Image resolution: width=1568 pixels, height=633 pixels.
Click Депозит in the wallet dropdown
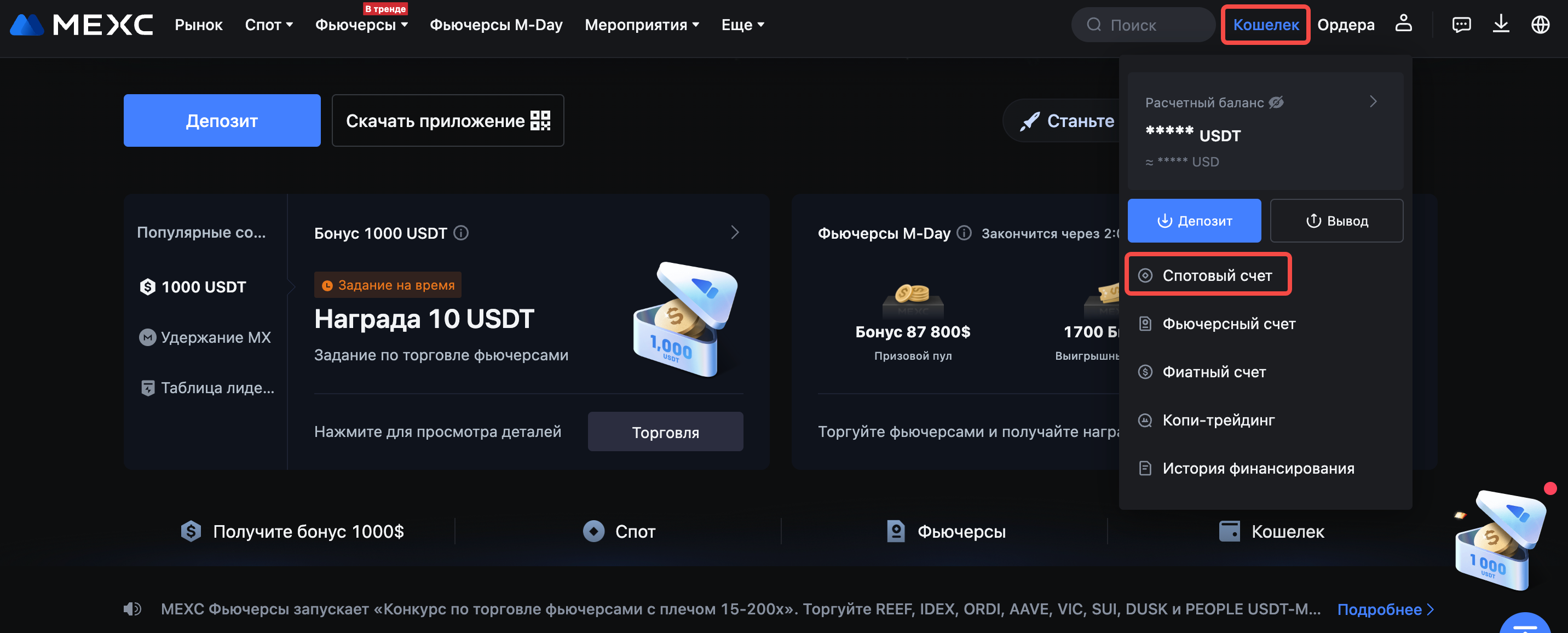tap(1194, 221)
